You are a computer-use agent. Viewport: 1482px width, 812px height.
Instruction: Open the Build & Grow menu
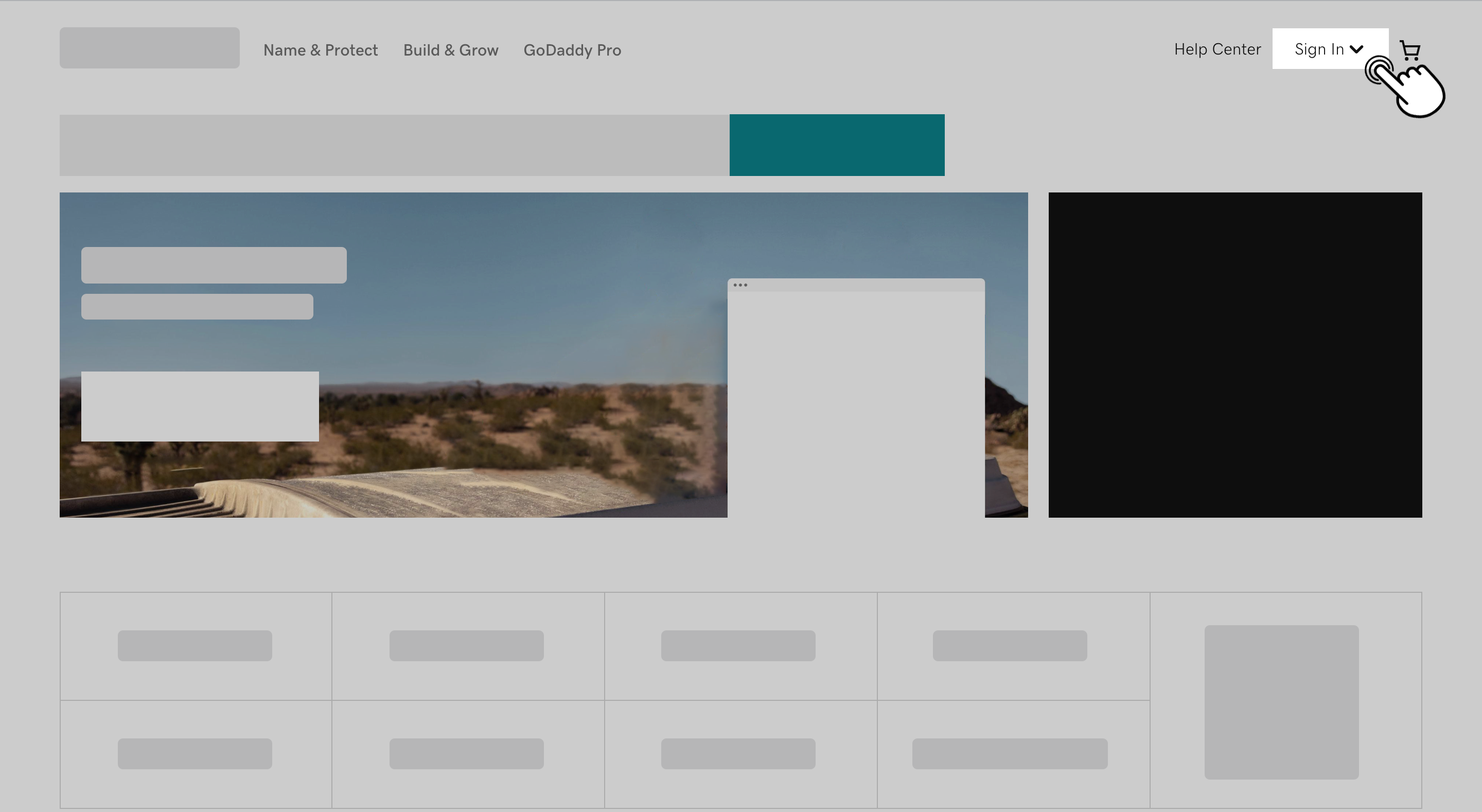(450, 50)
